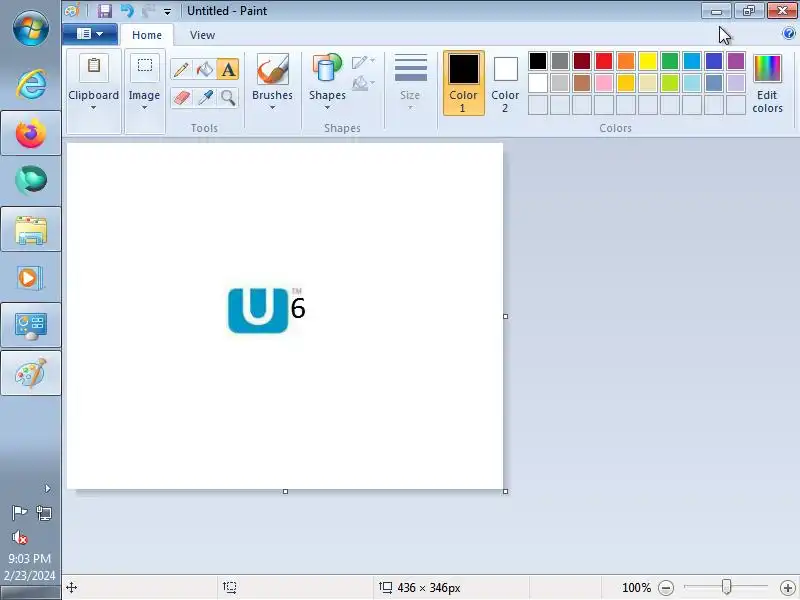
Task: Click the Paste clipboard icon
Action: point(94,66)
